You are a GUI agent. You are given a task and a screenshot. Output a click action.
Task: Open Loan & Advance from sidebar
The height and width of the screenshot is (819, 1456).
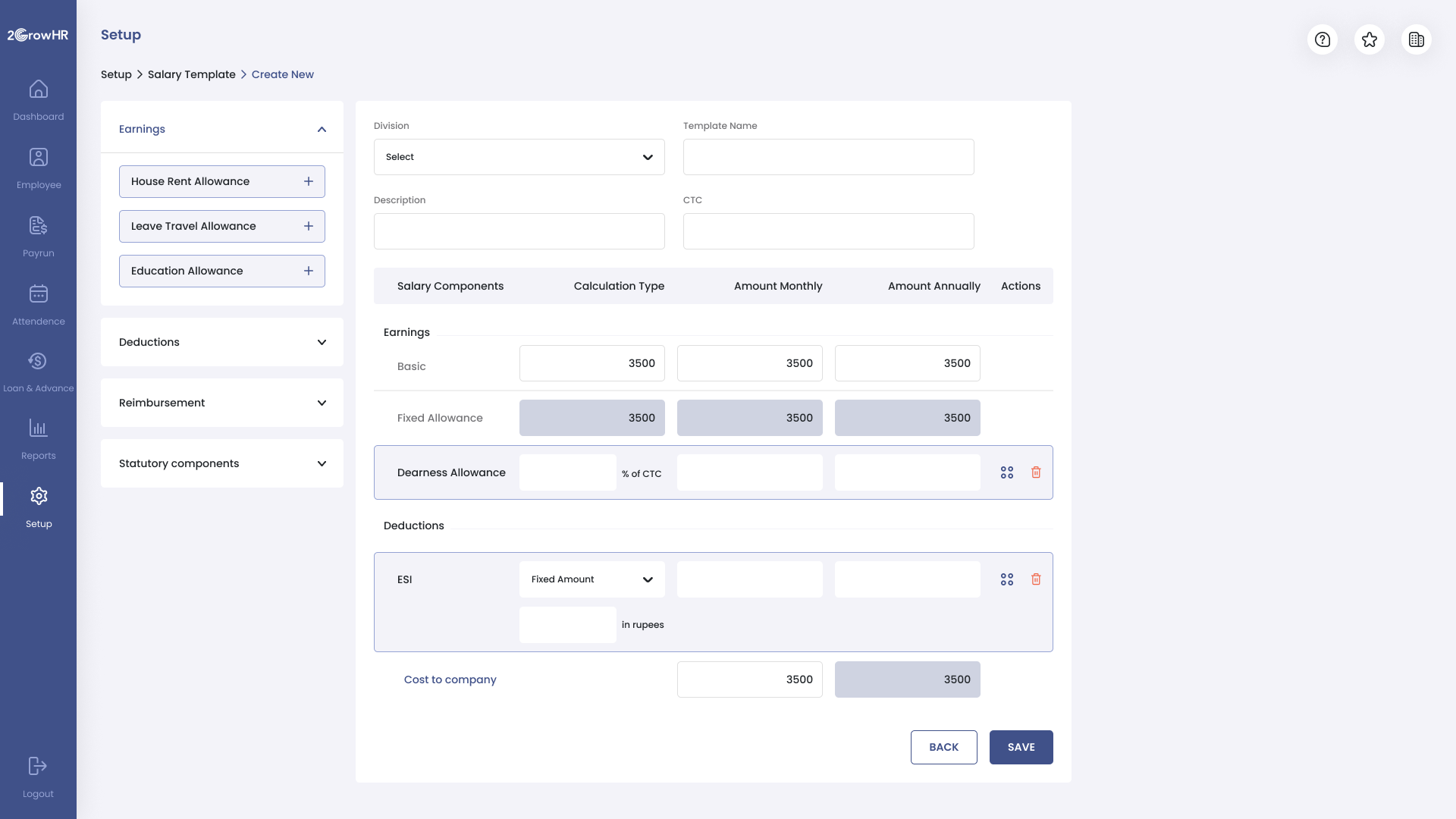[x=38, y=370]
